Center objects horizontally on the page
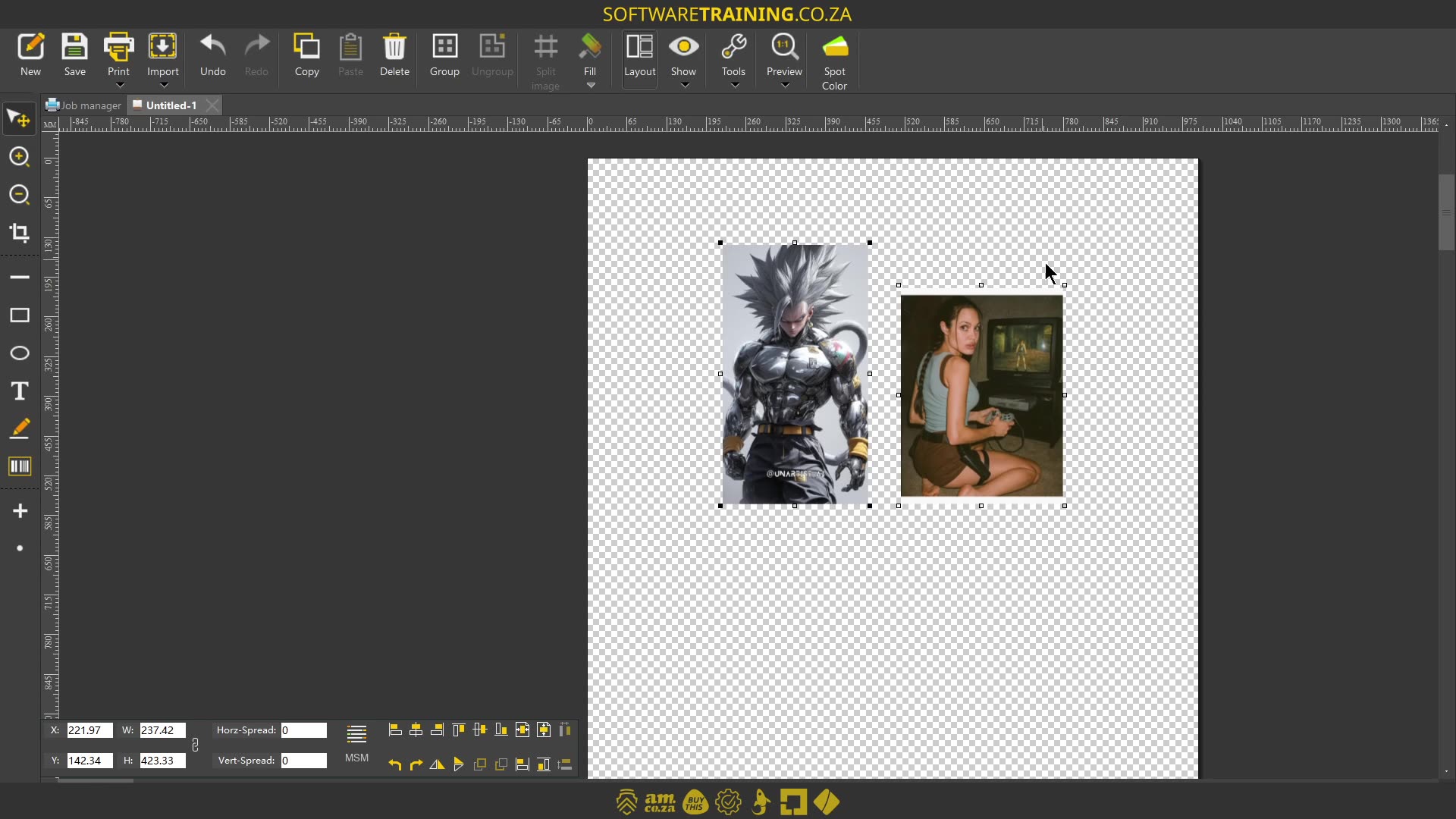This screenshot has width=1456, height=819. coord(522,730)
